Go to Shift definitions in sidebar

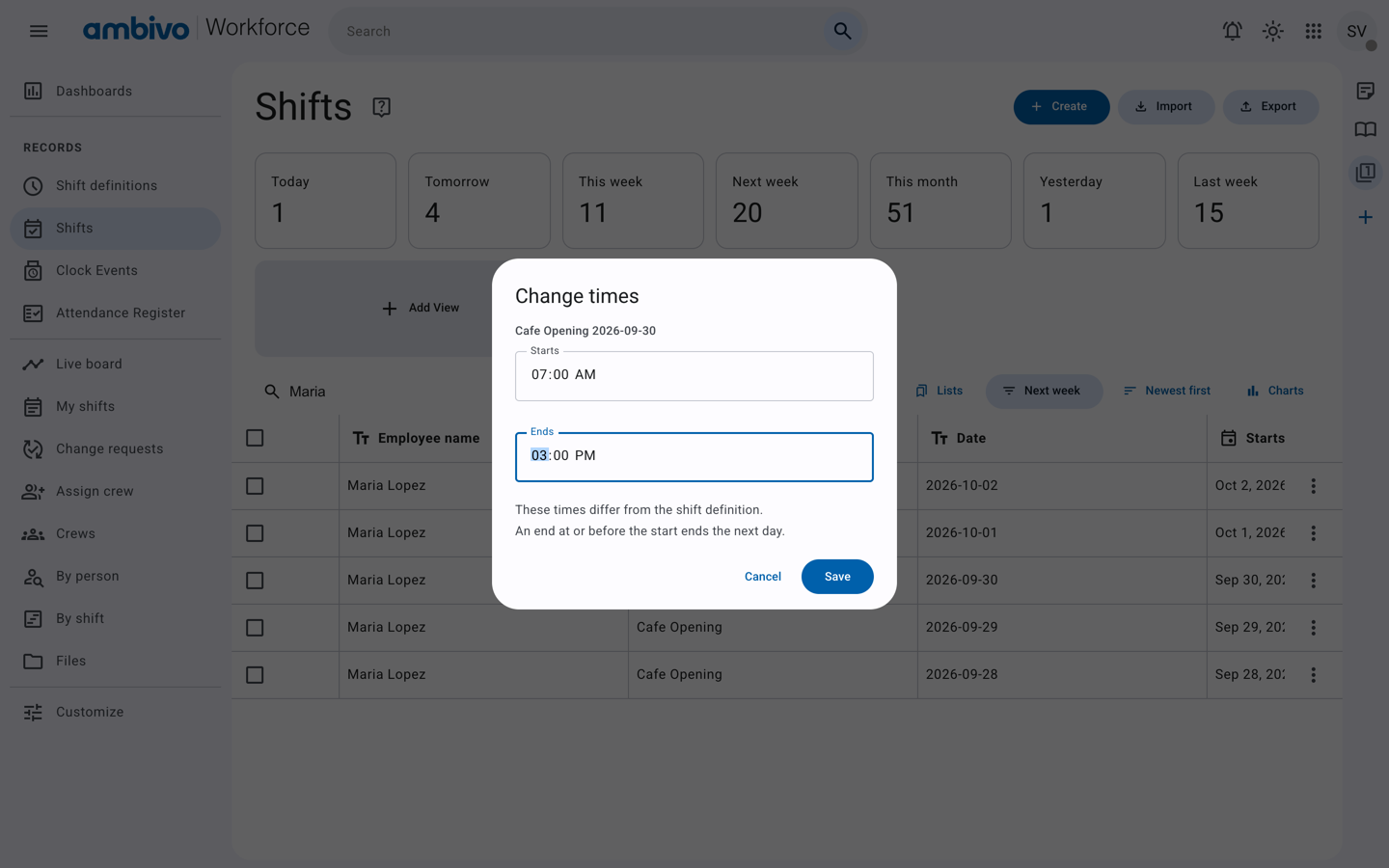tap(116, 186)
